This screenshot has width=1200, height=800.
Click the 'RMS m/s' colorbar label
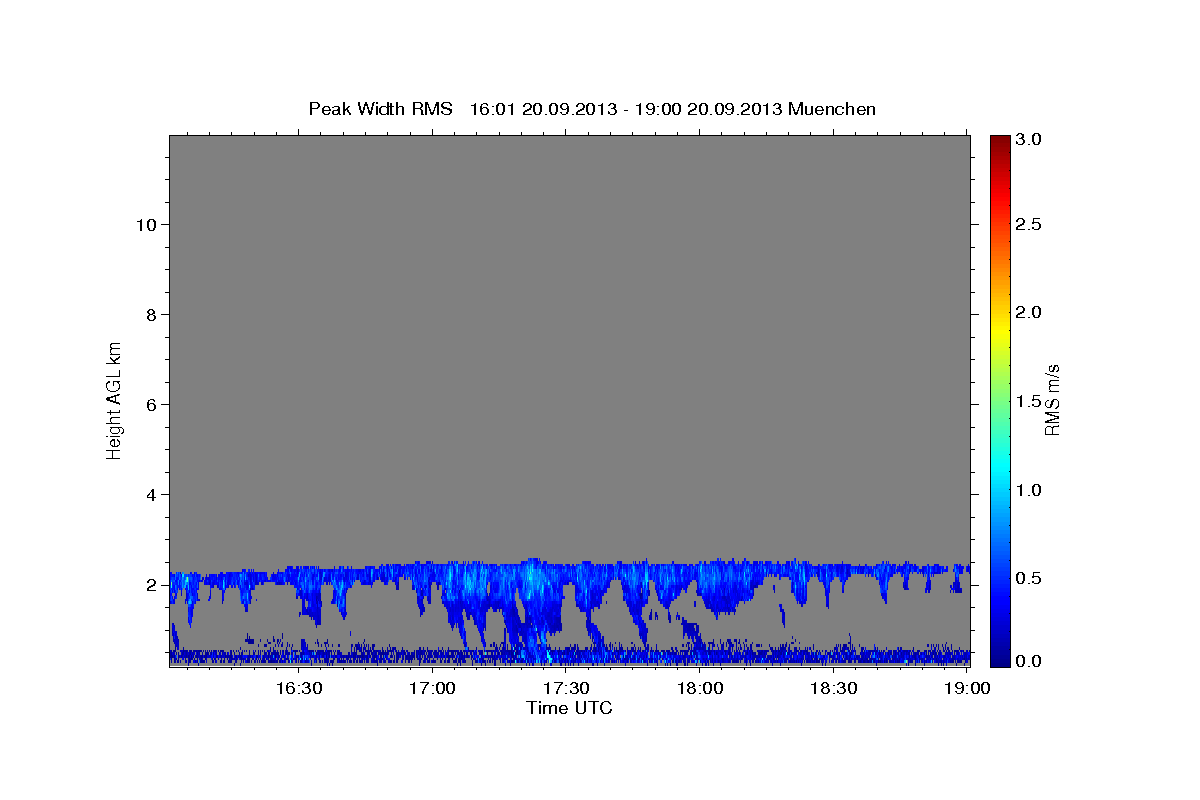tap(1052, 400)
